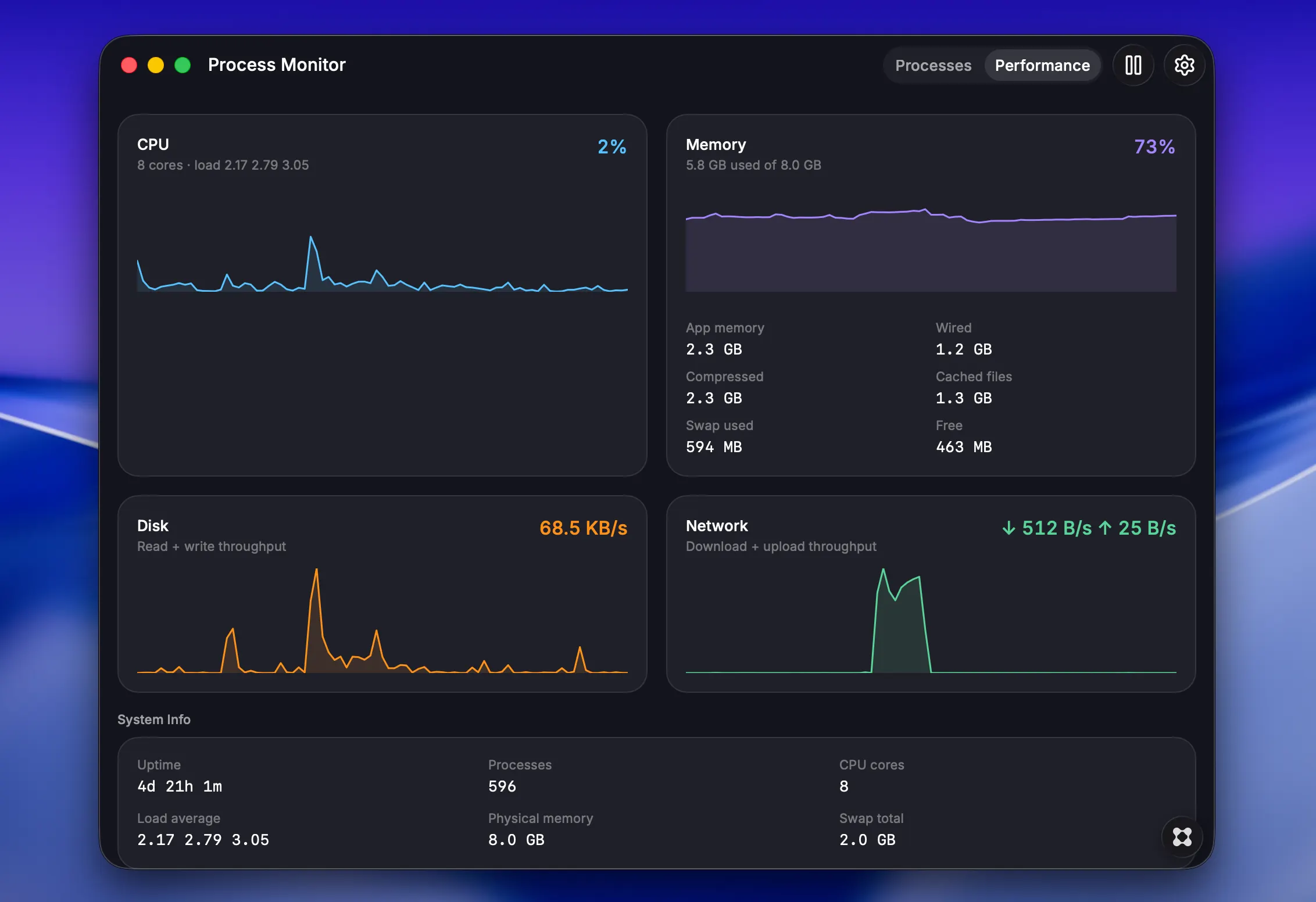Click the Load average label

178,818
